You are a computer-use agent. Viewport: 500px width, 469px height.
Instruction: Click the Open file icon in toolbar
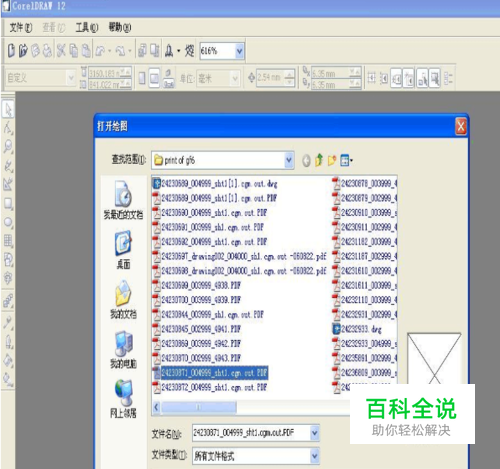pos(23,51)
